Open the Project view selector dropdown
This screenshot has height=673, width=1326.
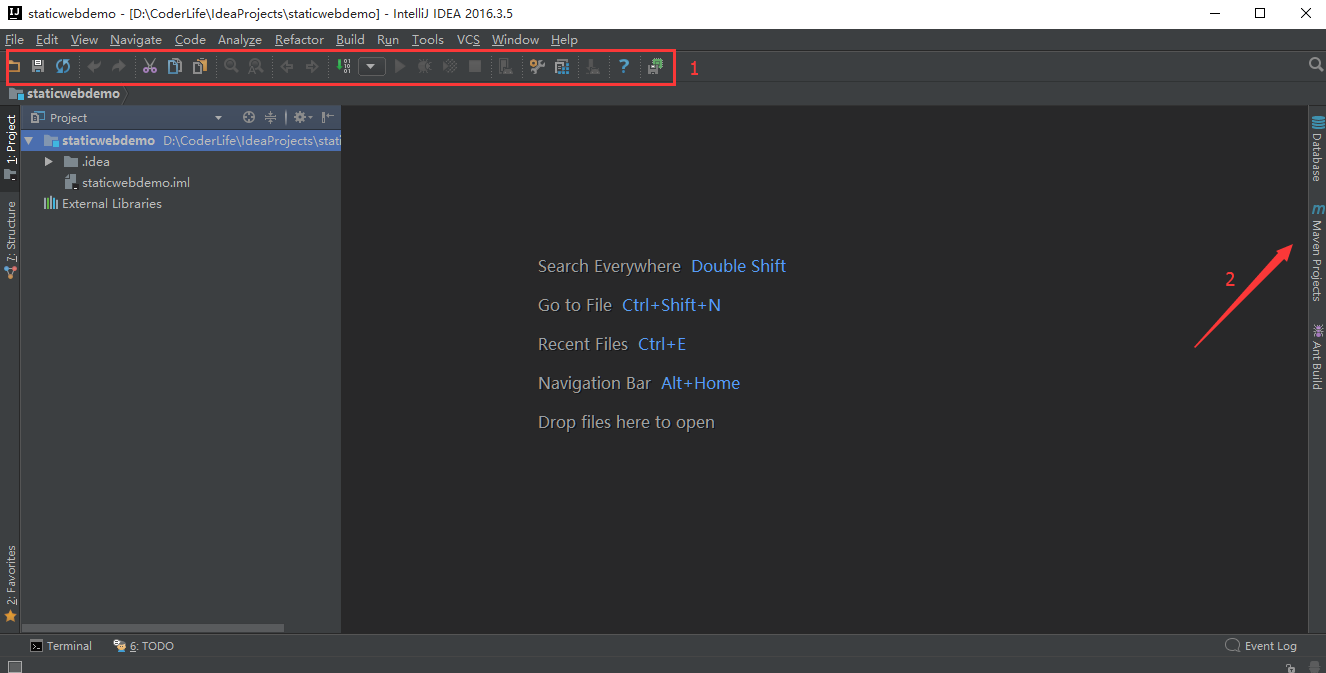tap(218, 118)
